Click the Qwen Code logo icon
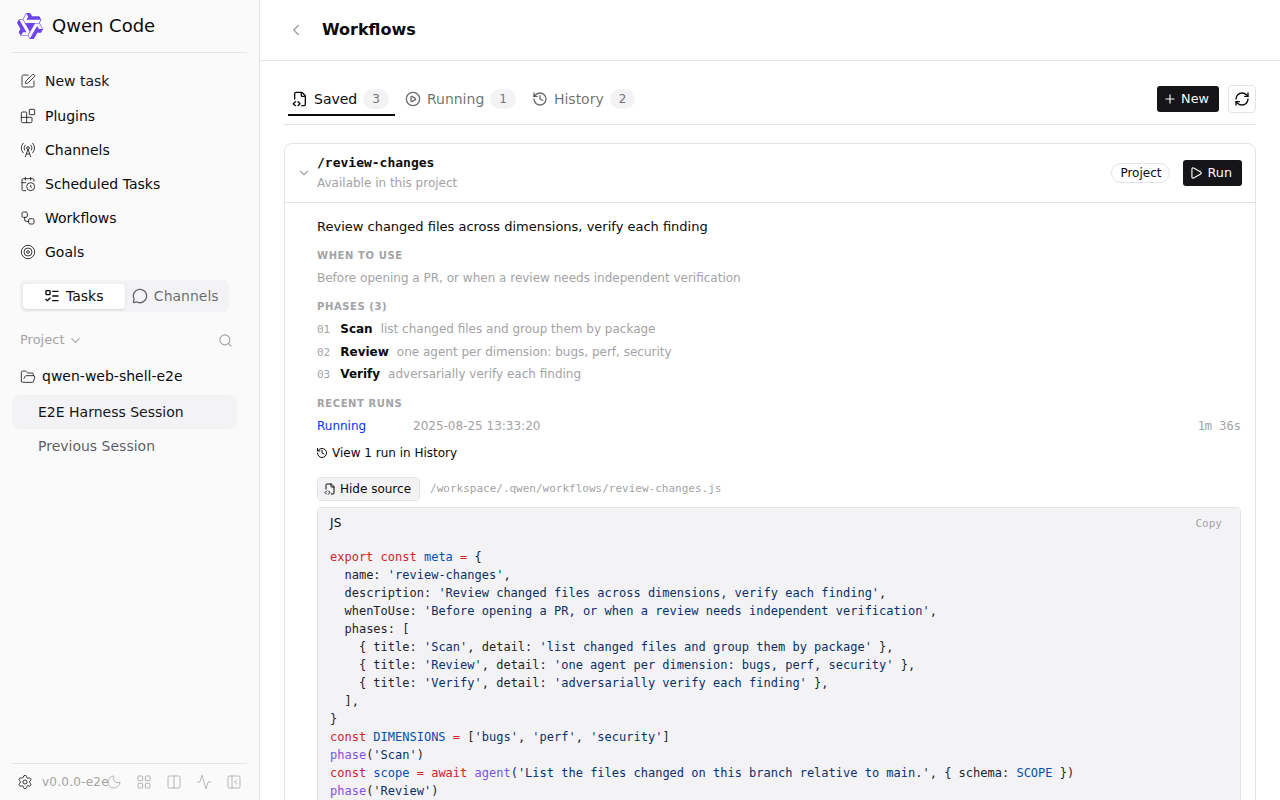The image size is (1280, 800). tap(30, 26)
